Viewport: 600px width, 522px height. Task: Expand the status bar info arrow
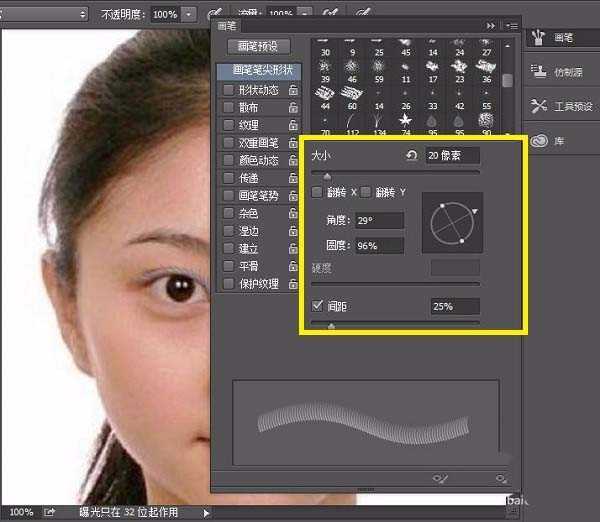(206, 512)
